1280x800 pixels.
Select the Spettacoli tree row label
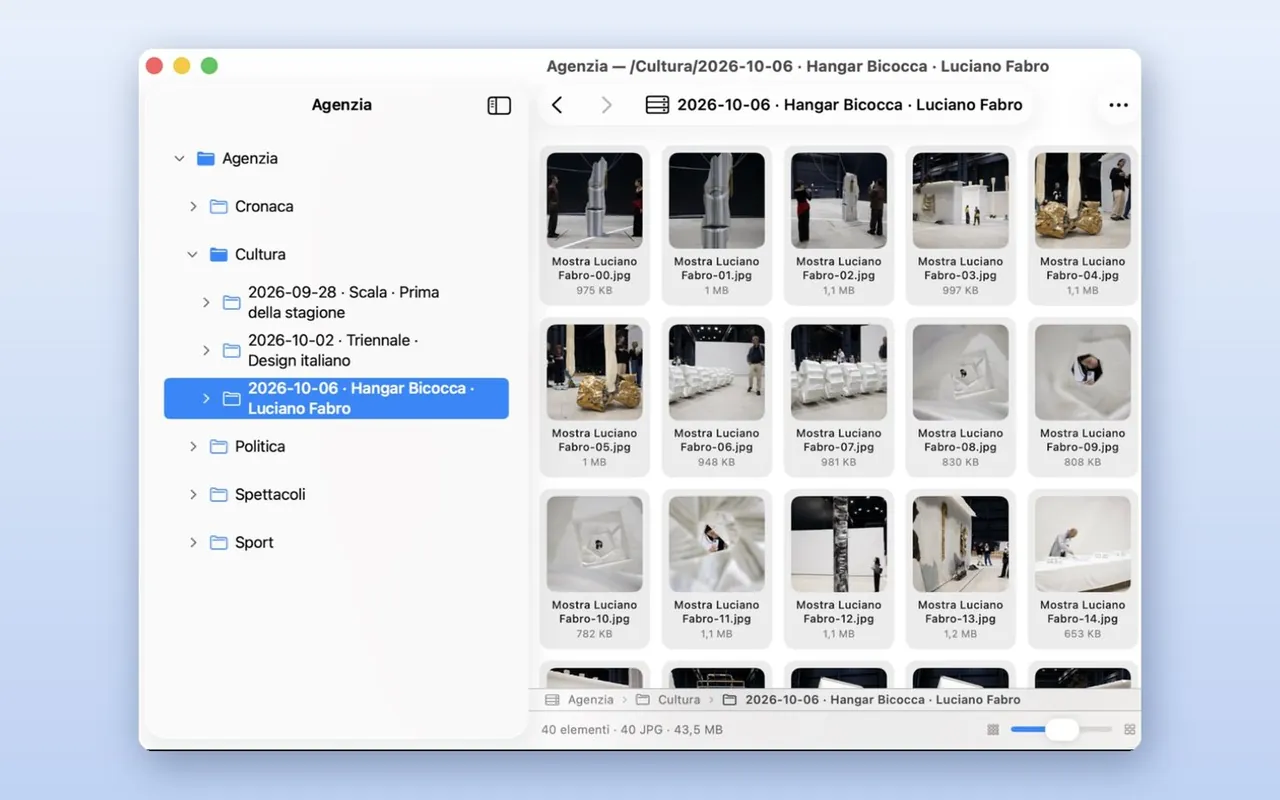(x=270, y=494)
